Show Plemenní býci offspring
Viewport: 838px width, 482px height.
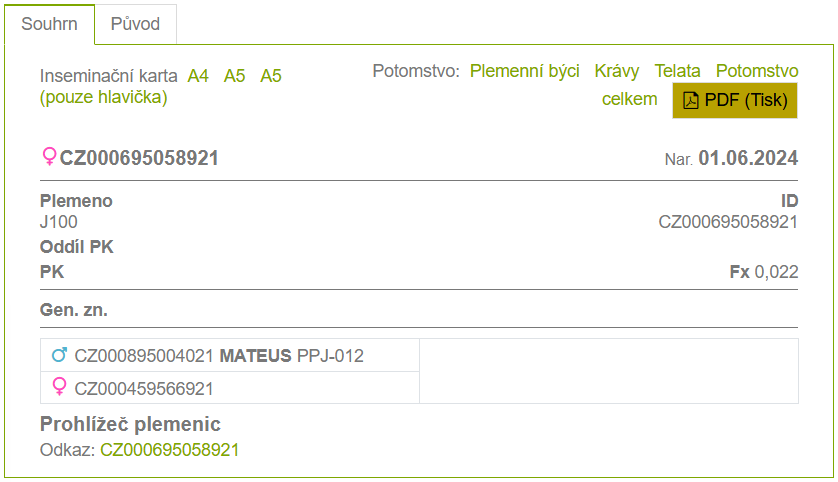tap(525, 71)
